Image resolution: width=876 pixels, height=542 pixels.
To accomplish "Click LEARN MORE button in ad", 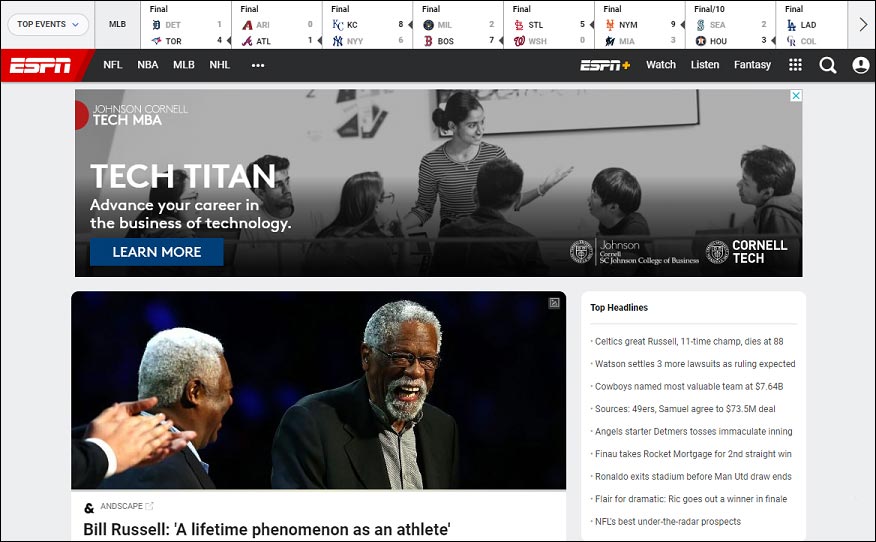I will coord(156,252).
